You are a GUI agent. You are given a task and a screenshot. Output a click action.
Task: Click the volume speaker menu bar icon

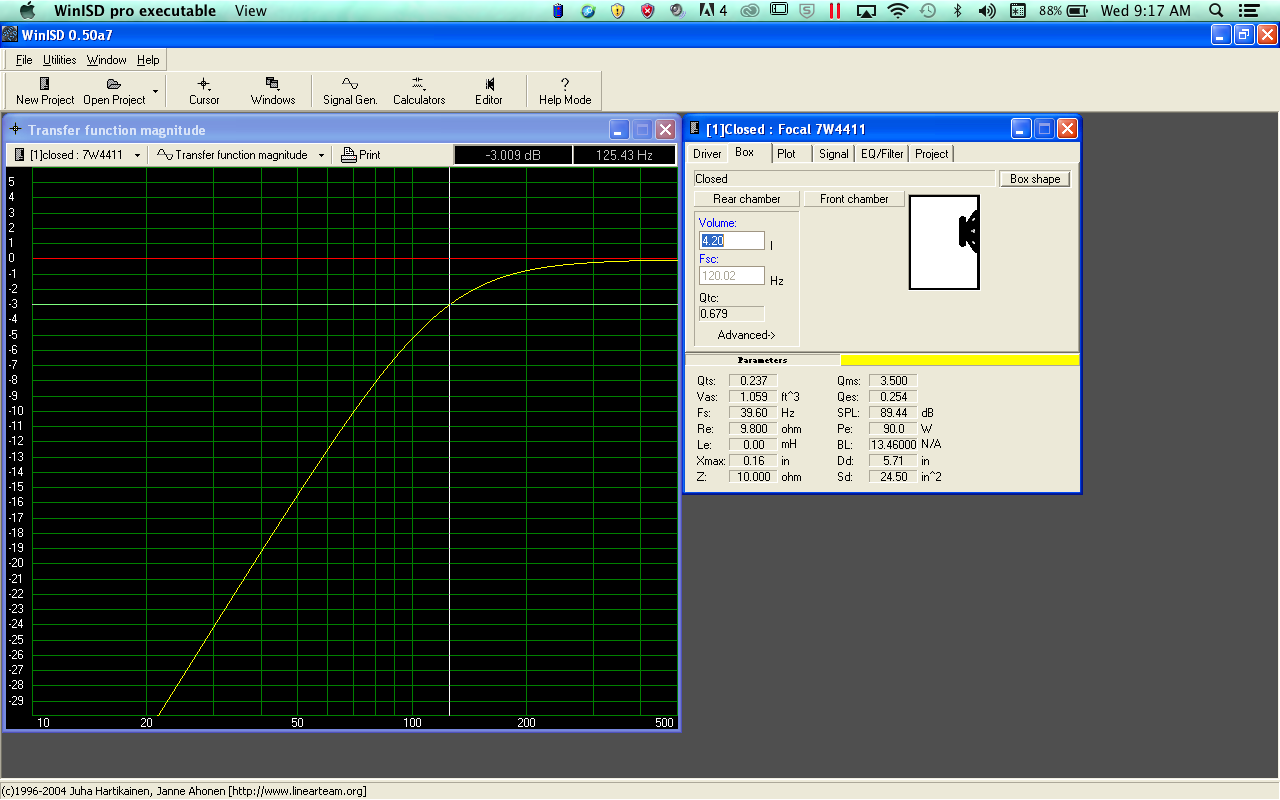point(986,11)
